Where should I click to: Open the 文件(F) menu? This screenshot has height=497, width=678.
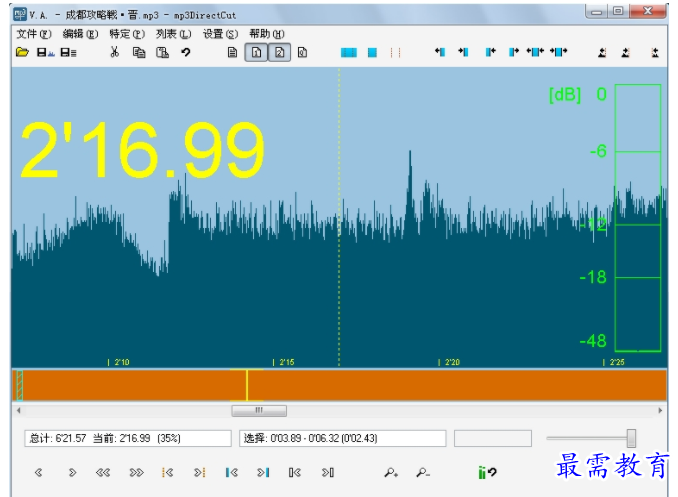pos(34,34)
